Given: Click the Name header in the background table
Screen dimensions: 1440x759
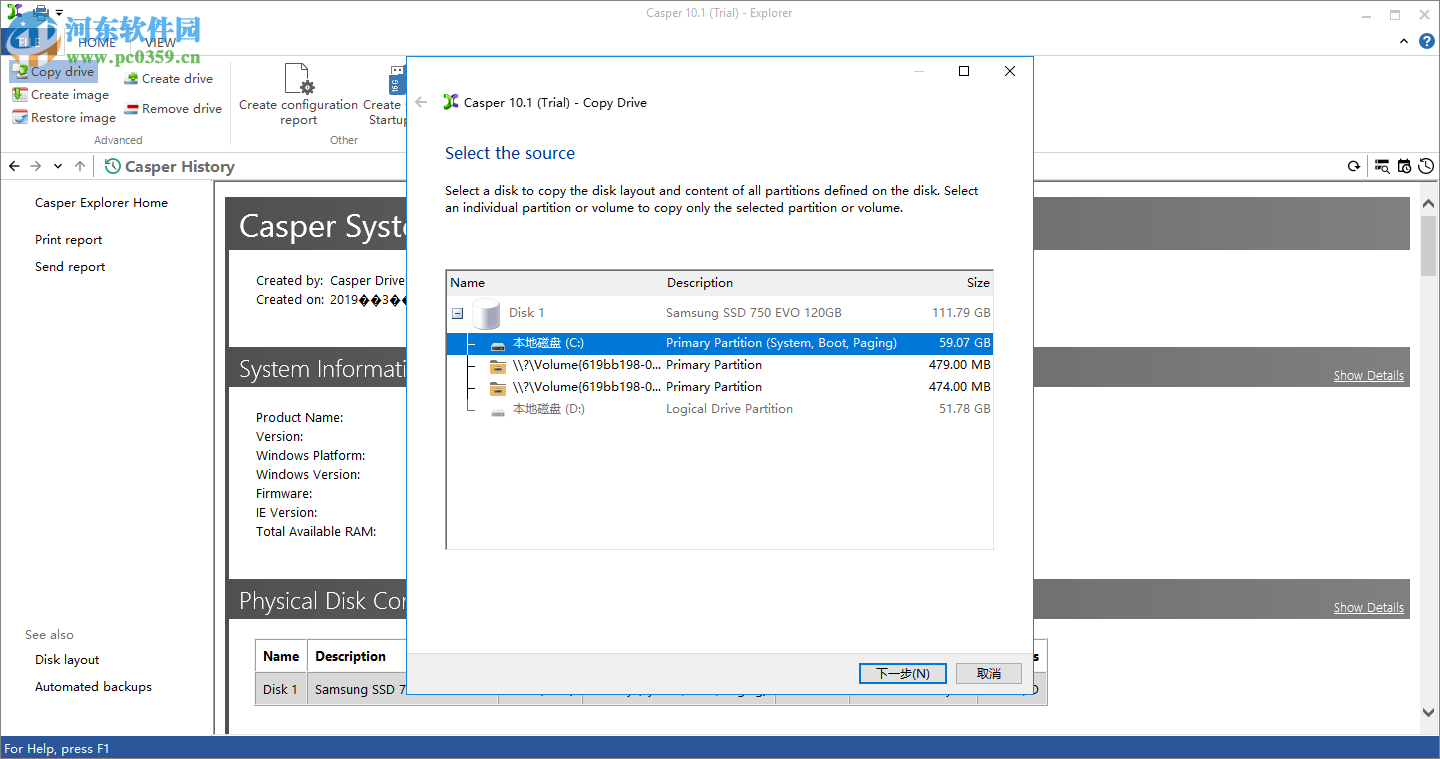Looking at the screenshot, I should [x=281, y=657].
